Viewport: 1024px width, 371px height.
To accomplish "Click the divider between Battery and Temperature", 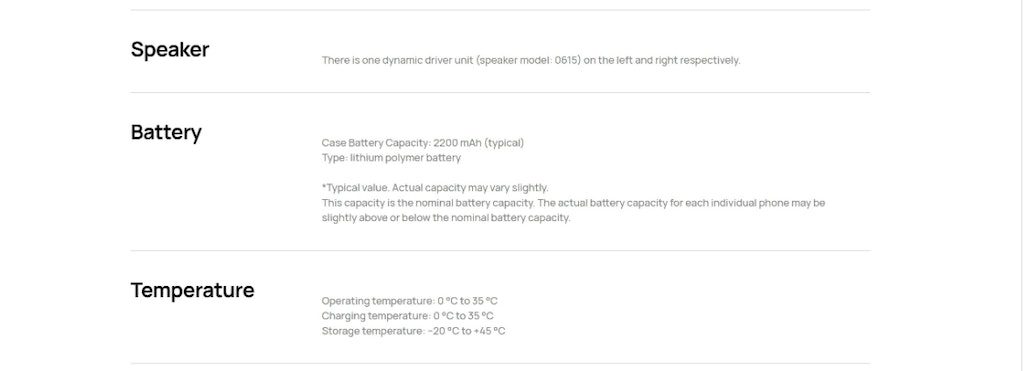I will tap(500, 251).
